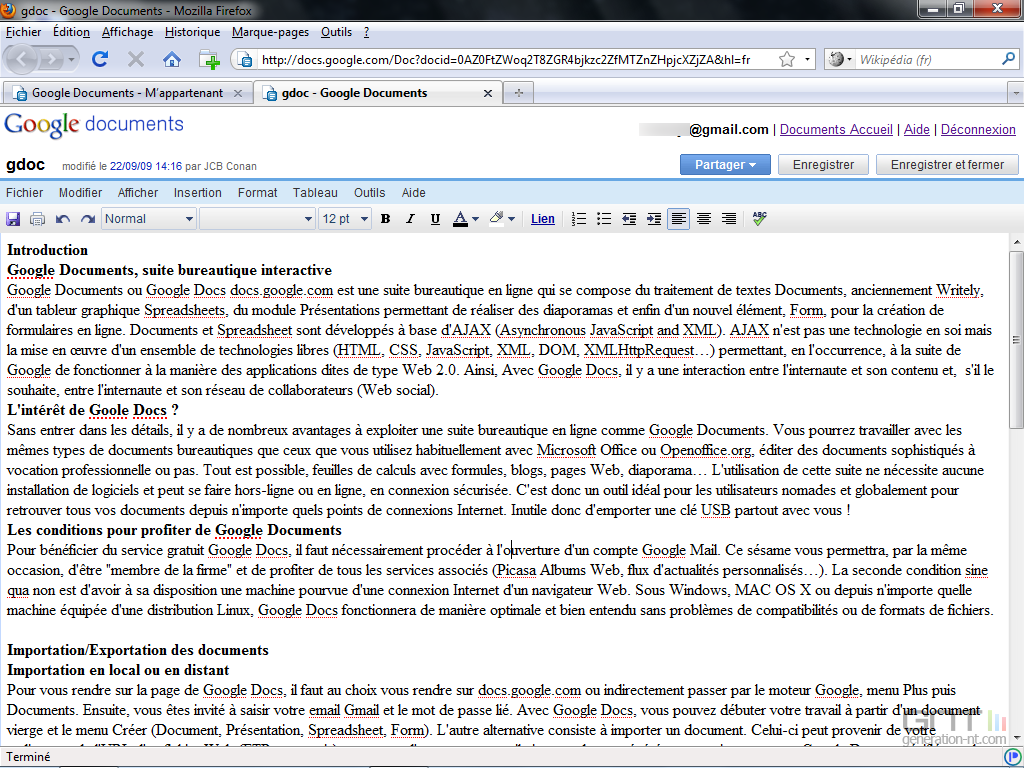The width and height of the screenshot is (1024, 768).
Task: Click the URL address field
Action: [506, 59]
